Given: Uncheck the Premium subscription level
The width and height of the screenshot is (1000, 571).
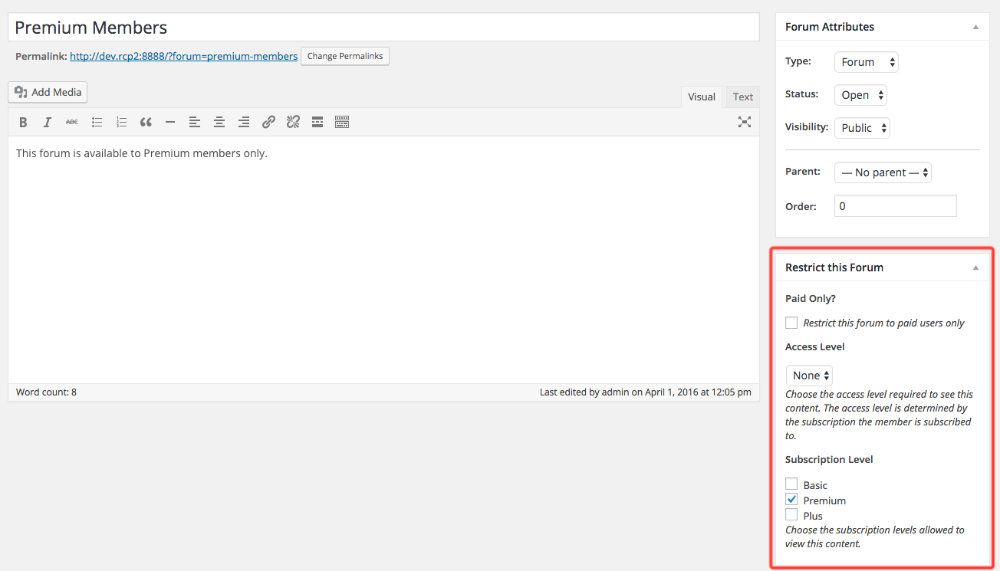Looking at the screenshot, I should (791, 499).
